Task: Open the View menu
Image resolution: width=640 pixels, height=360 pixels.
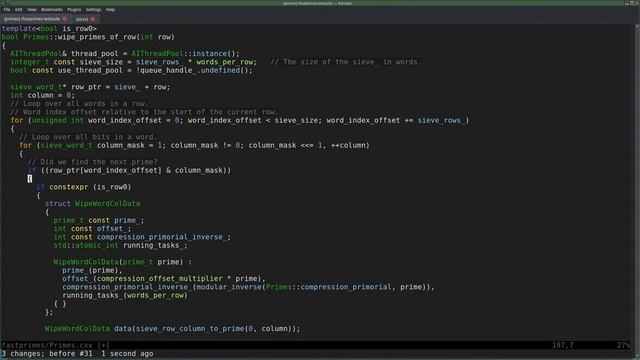Action: click(x=32, y=9)
